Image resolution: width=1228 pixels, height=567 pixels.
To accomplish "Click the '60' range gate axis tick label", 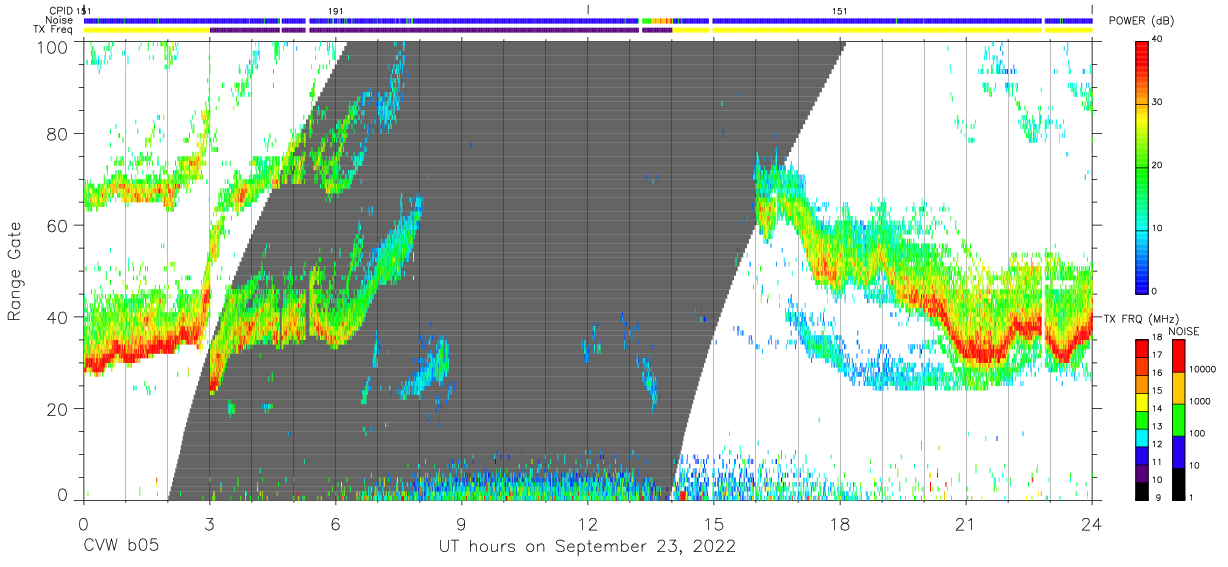I will point(58,225).
